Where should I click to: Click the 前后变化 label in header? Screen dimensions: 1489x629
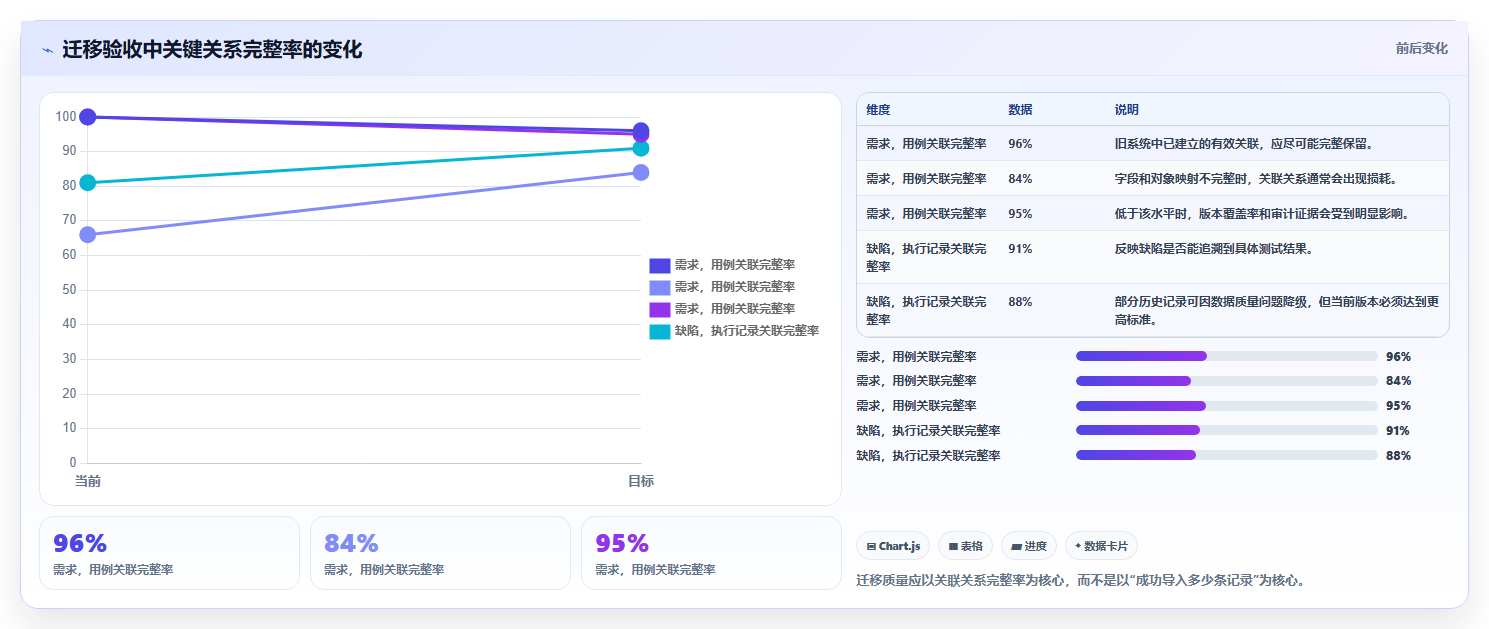pyautogui.click(x=1421, y=49)
